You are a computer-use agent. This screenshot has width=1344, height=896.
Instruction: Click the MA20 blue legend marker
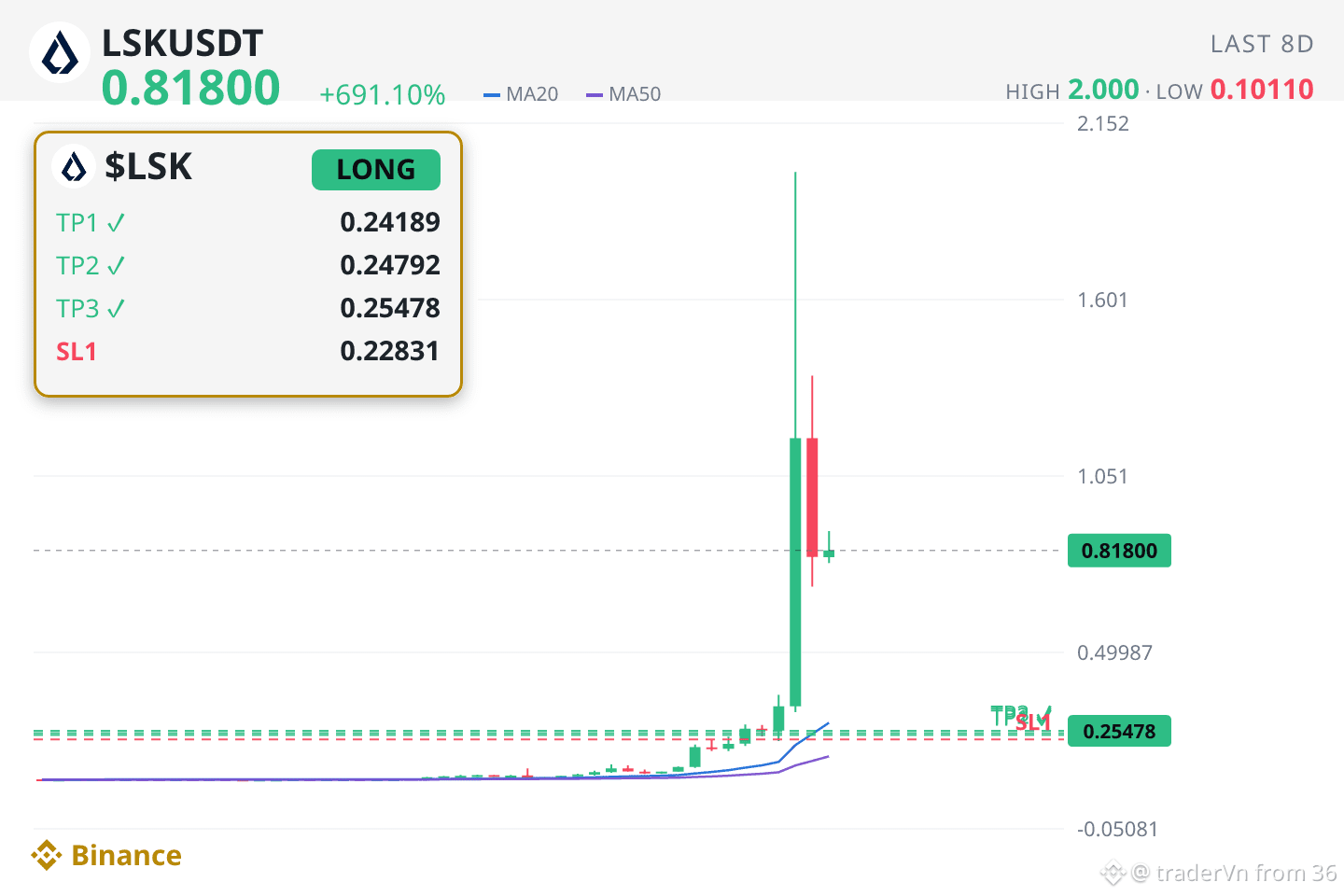[492, 94]
